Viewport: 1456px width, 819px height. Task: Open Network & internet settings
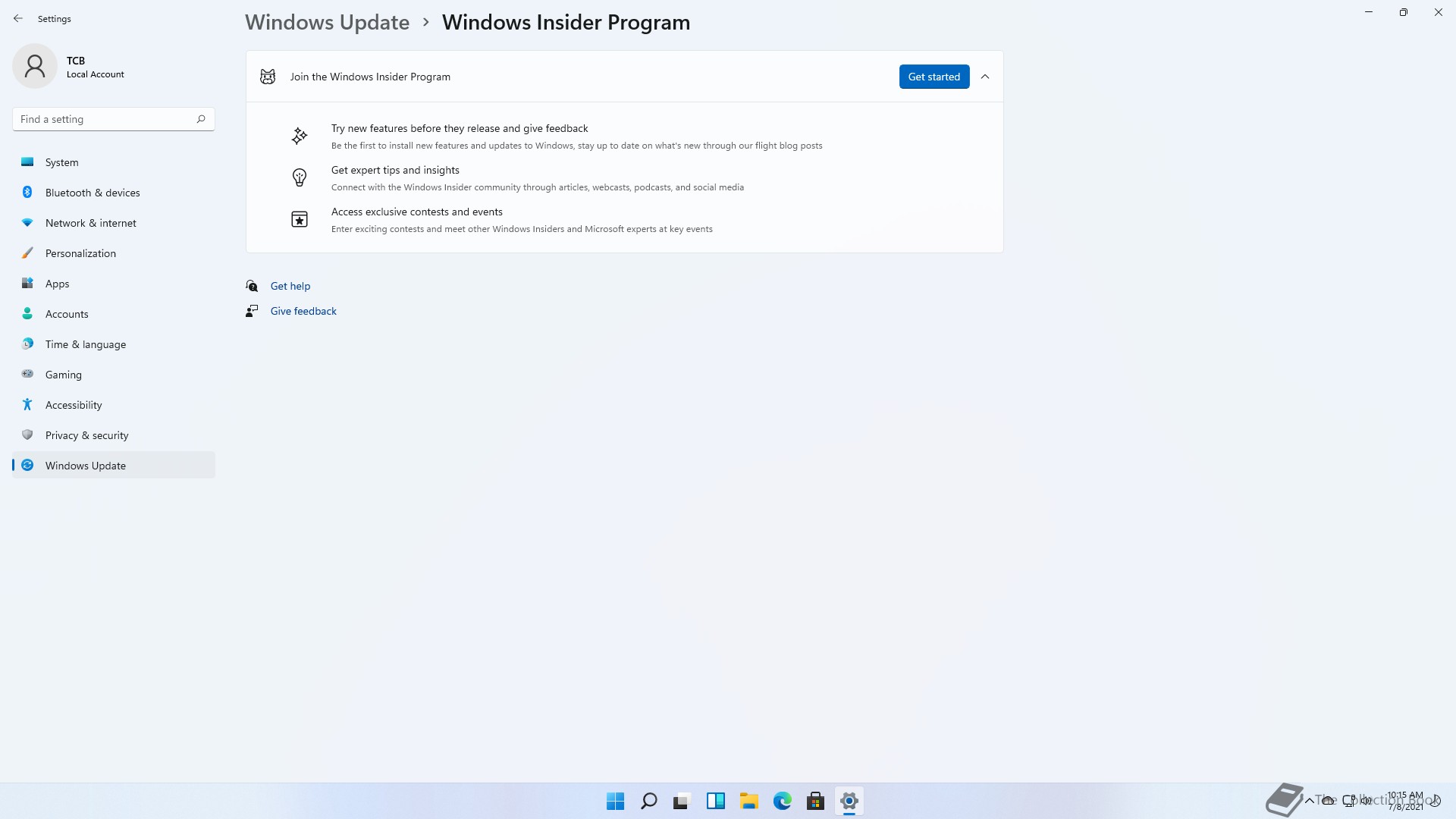coord(114,223)
